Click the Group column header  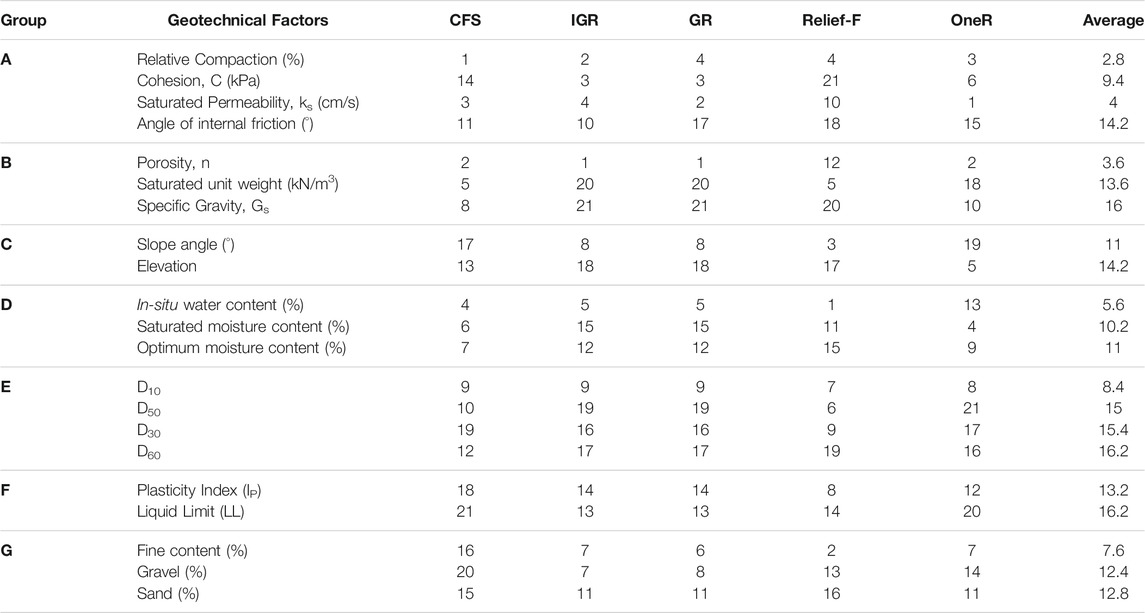[23, 20]
